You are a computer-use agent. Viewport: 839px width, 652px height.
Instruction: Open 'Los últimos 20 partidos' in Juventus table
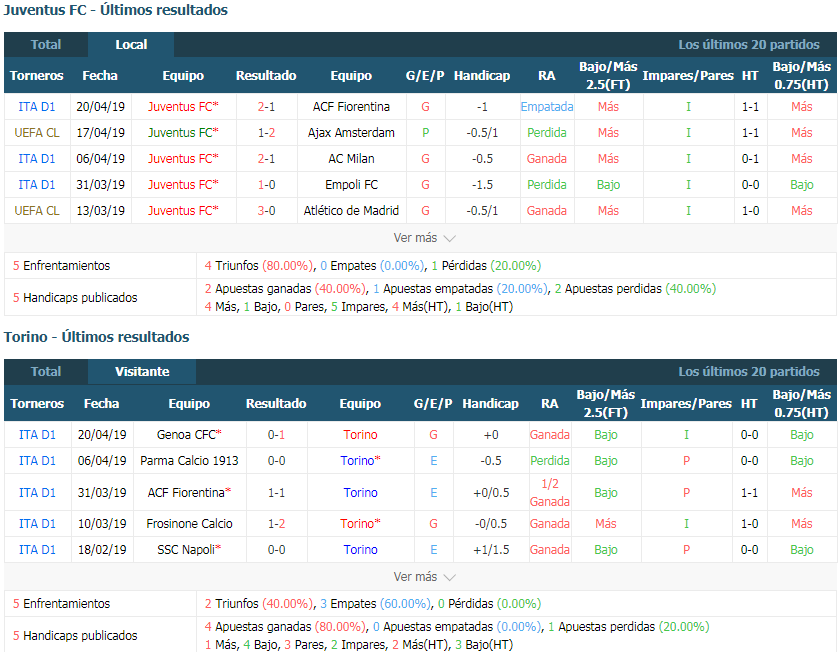[749, 44]
